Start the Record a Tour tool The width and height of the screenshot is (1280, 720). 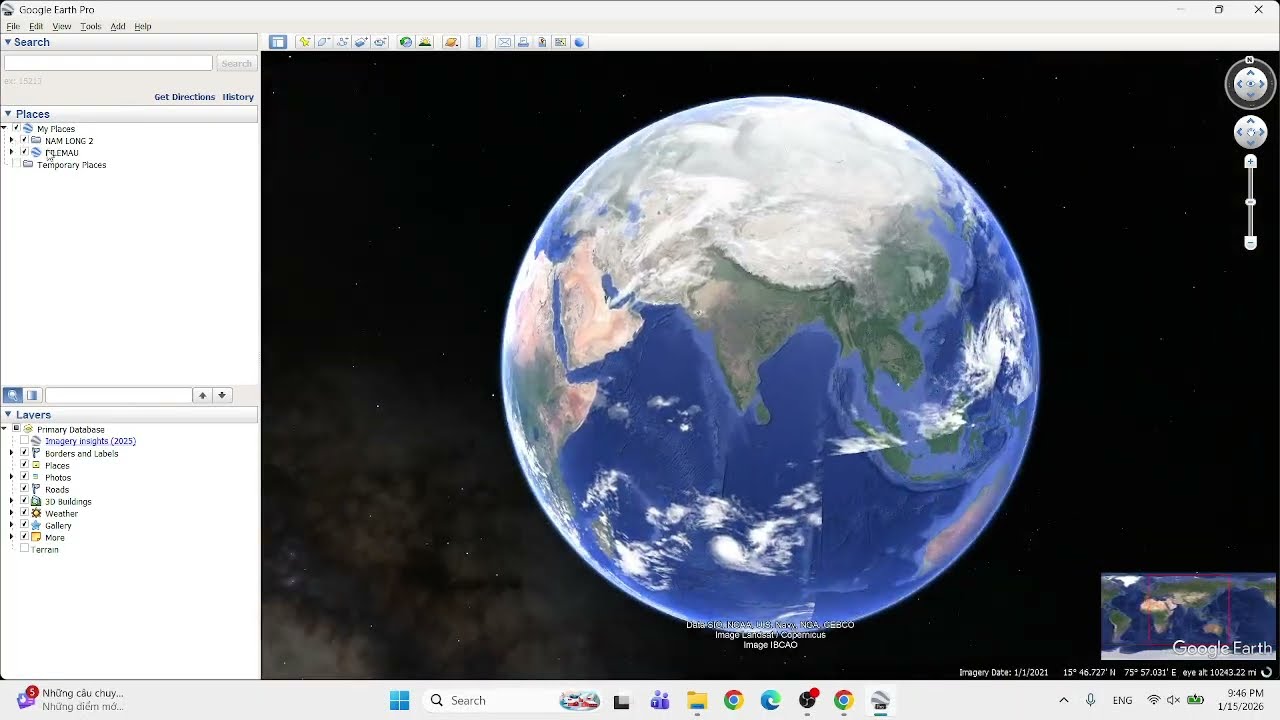[381, 42]
